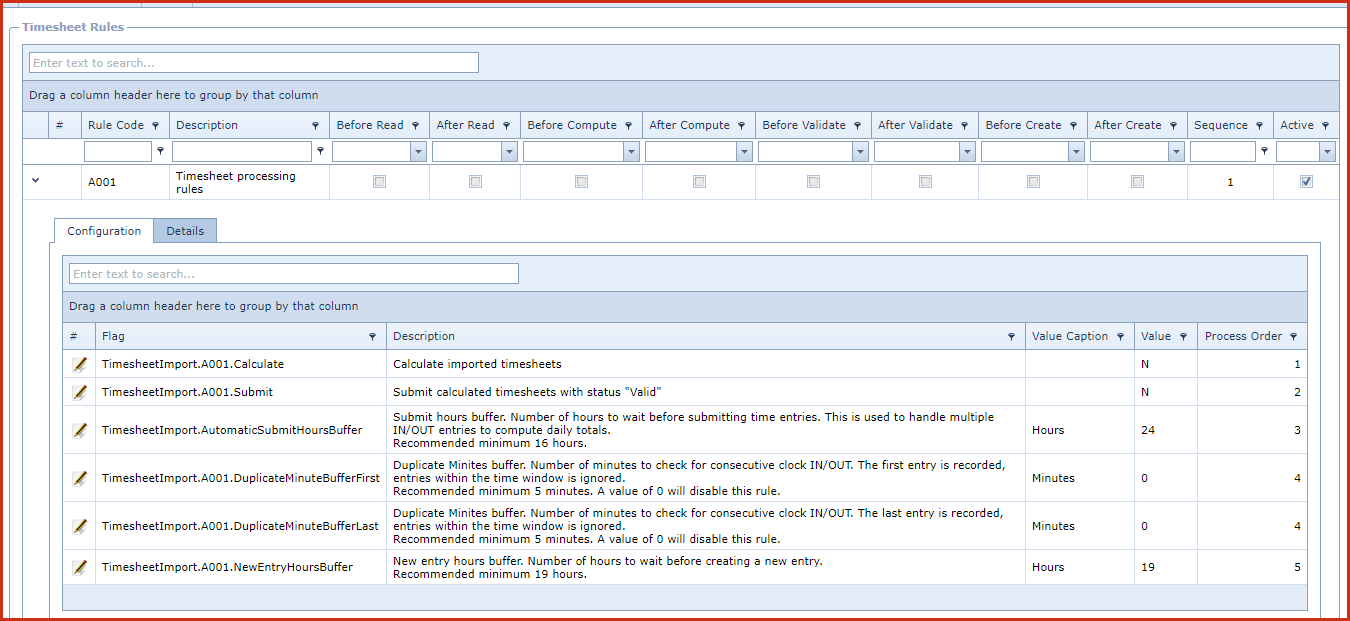Toggle the Active checkbox for rule A001
The image size is (1350, 621).
tap(1306, 182)
